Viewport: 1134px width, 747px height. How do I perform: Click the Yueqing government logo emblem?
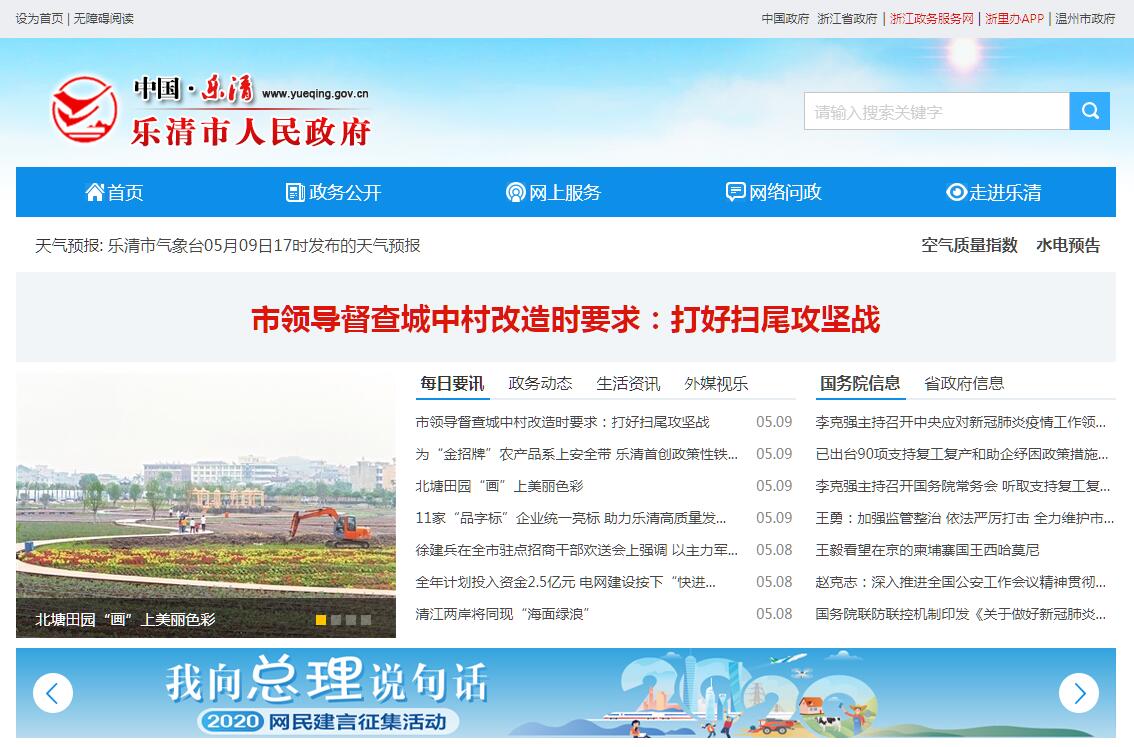[x=85, y=110]
